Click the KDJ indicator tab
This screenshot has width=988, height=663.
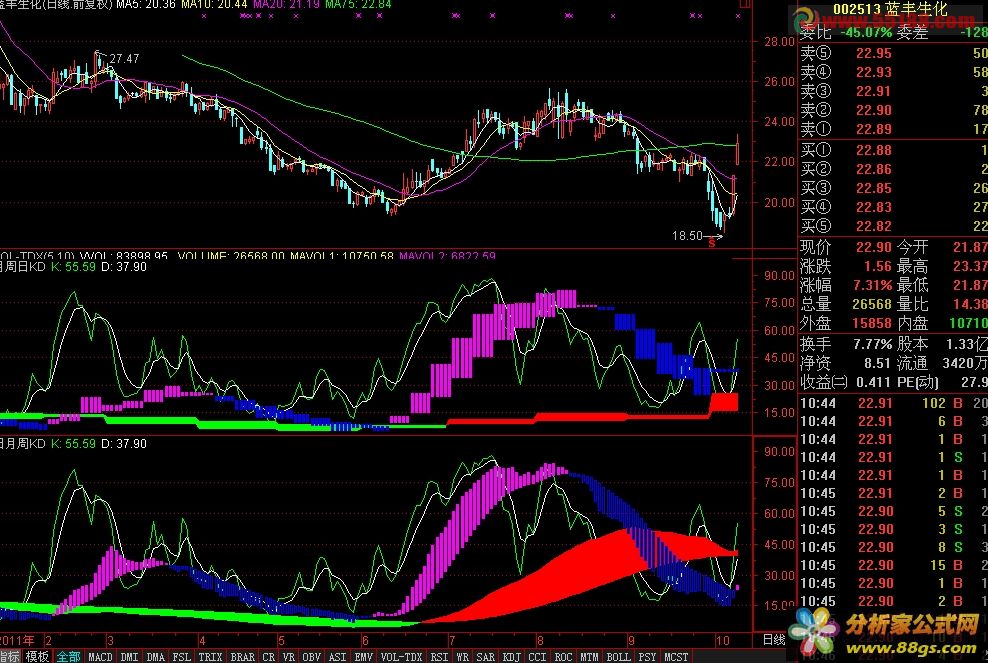512,656
